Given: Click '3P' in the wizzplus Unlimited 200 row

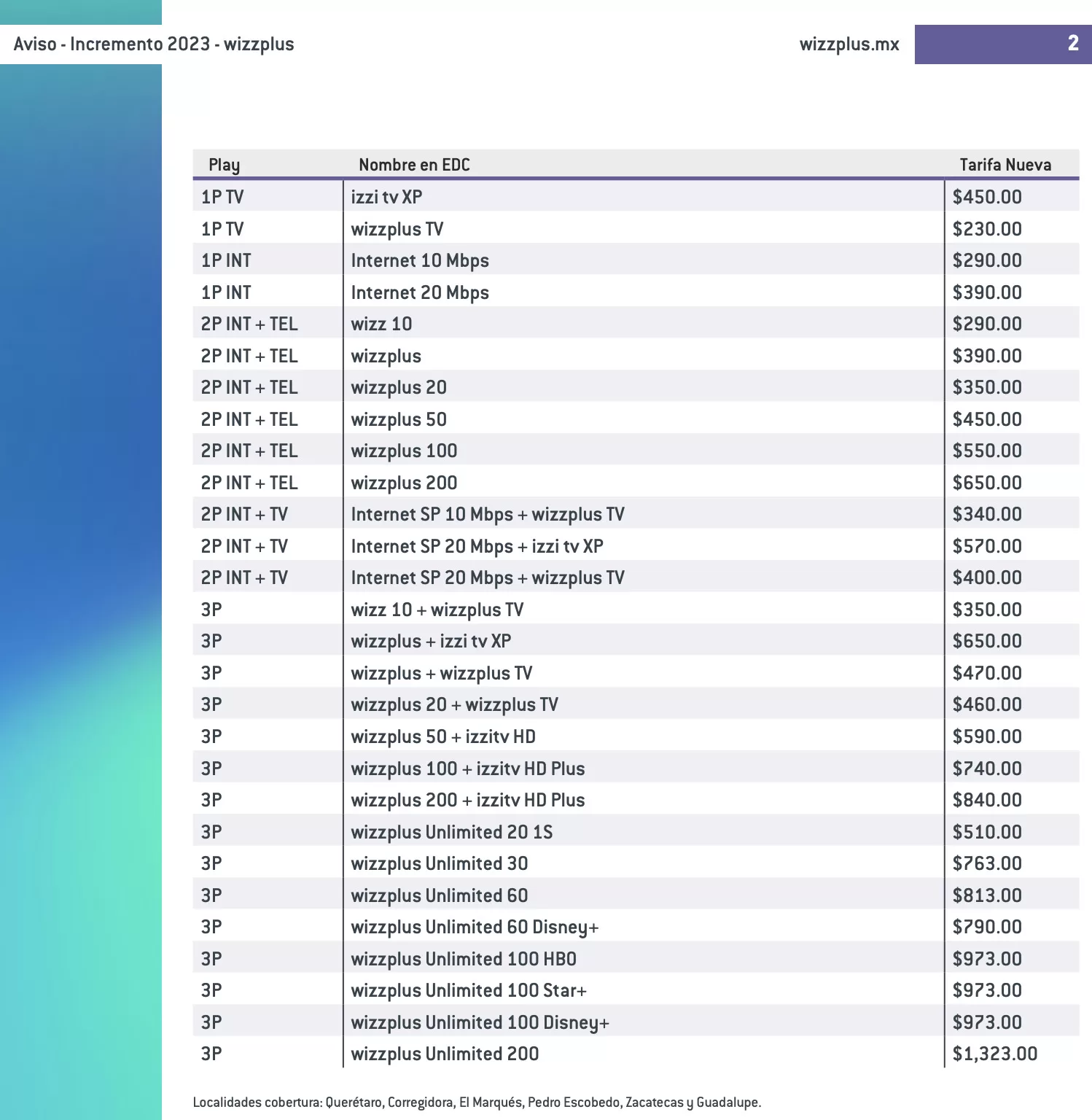Looking at the screenshot, I should coord(211,1054).
